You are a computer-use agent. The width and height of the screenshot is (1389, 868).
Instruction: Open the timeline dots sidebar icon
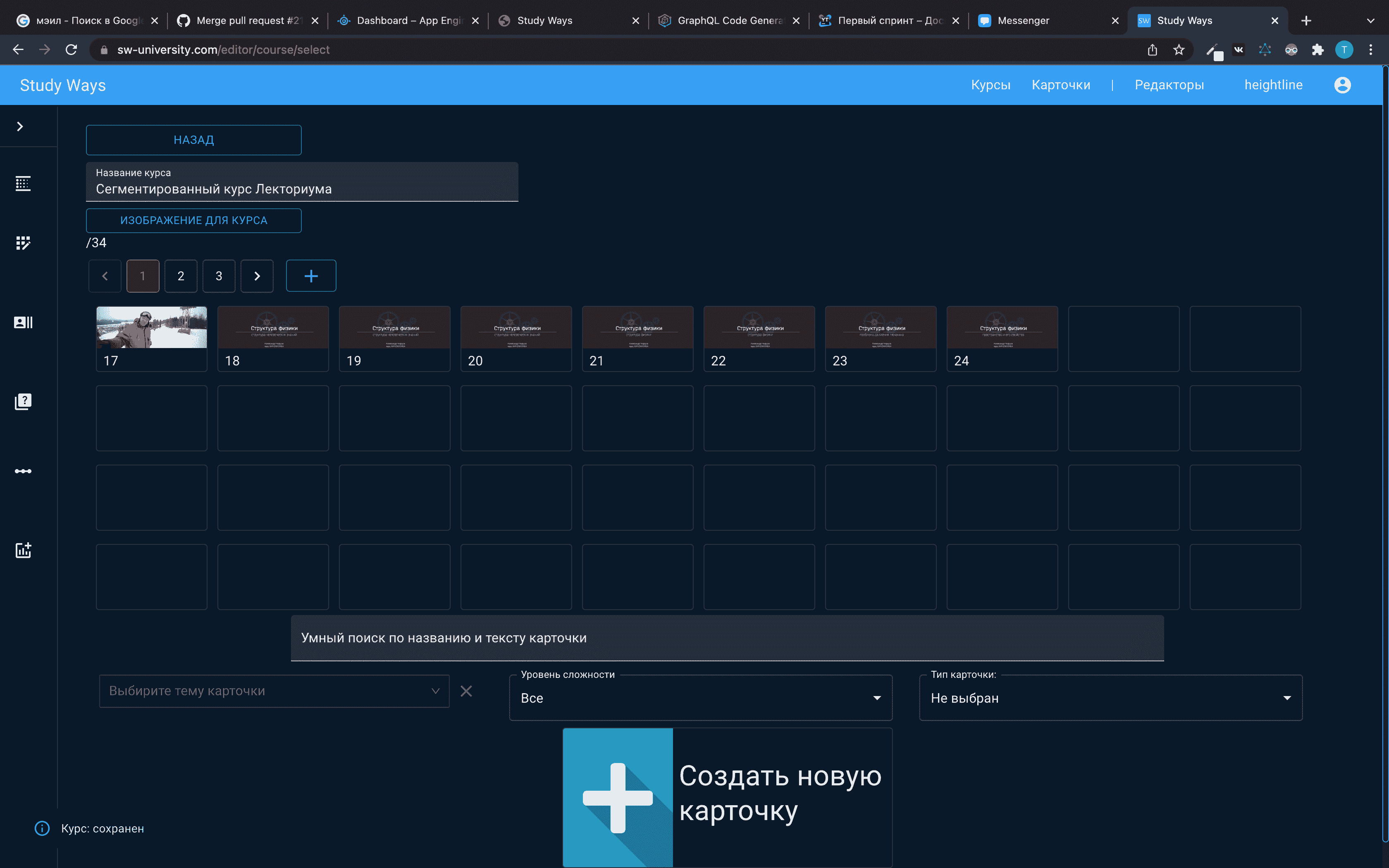tap(23, 471)
